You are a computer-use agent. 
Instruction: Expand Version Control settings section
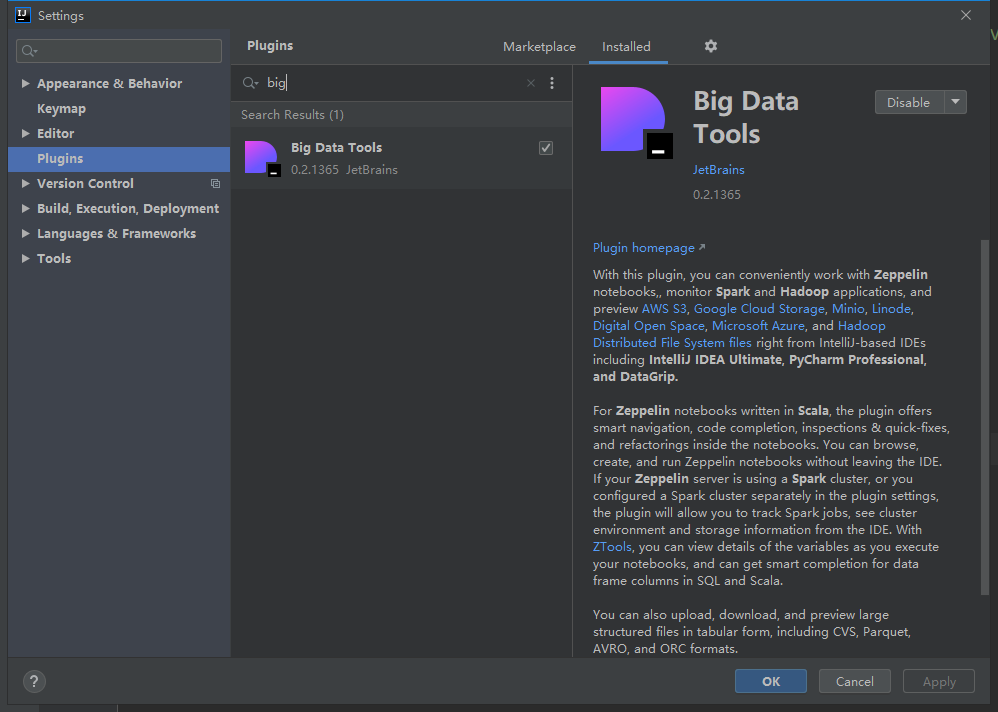coord(25,184)
